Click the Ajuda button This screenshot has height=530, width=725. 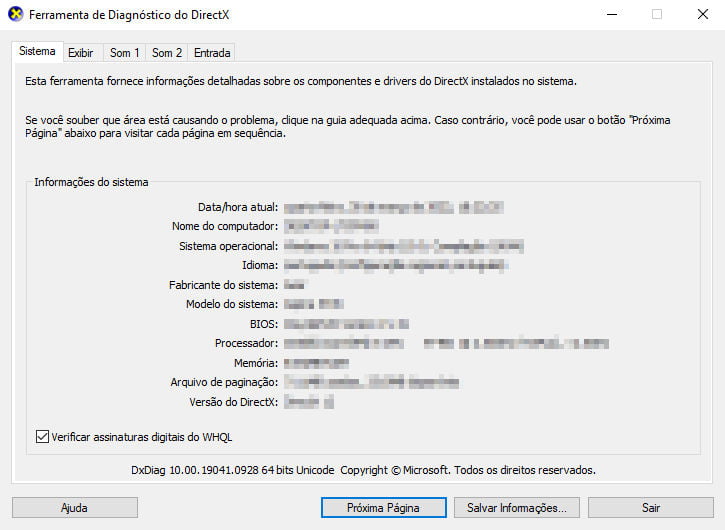[x=74, y=508]
